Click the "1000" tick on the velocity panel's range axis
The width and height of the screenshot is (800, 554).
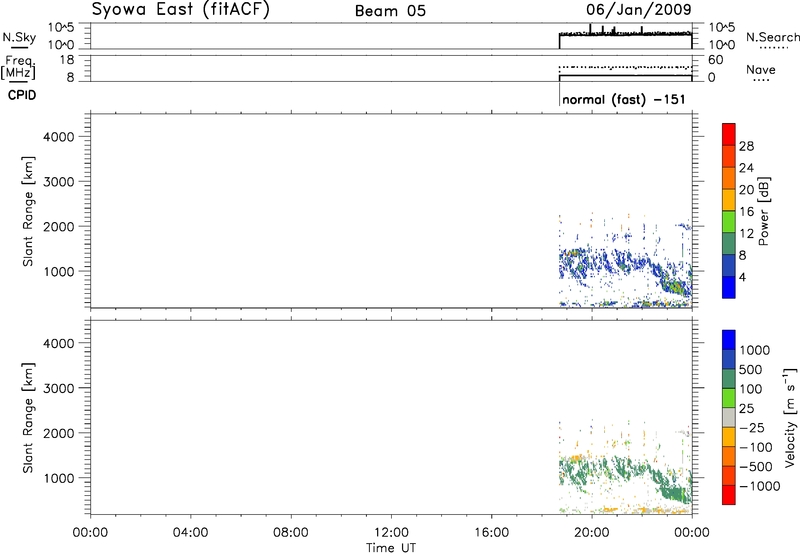(x=59, y=478)
